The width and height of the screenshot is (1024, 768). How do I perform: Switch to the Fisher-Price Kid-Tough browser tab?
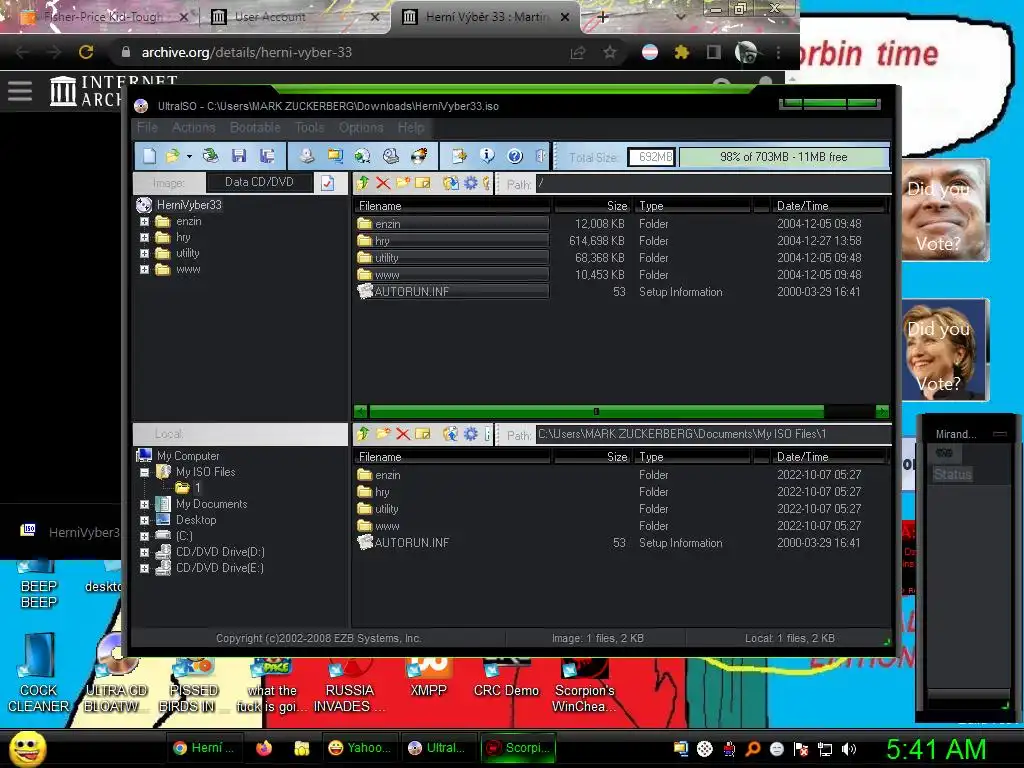pyautogui.click(x=103, y=17)
